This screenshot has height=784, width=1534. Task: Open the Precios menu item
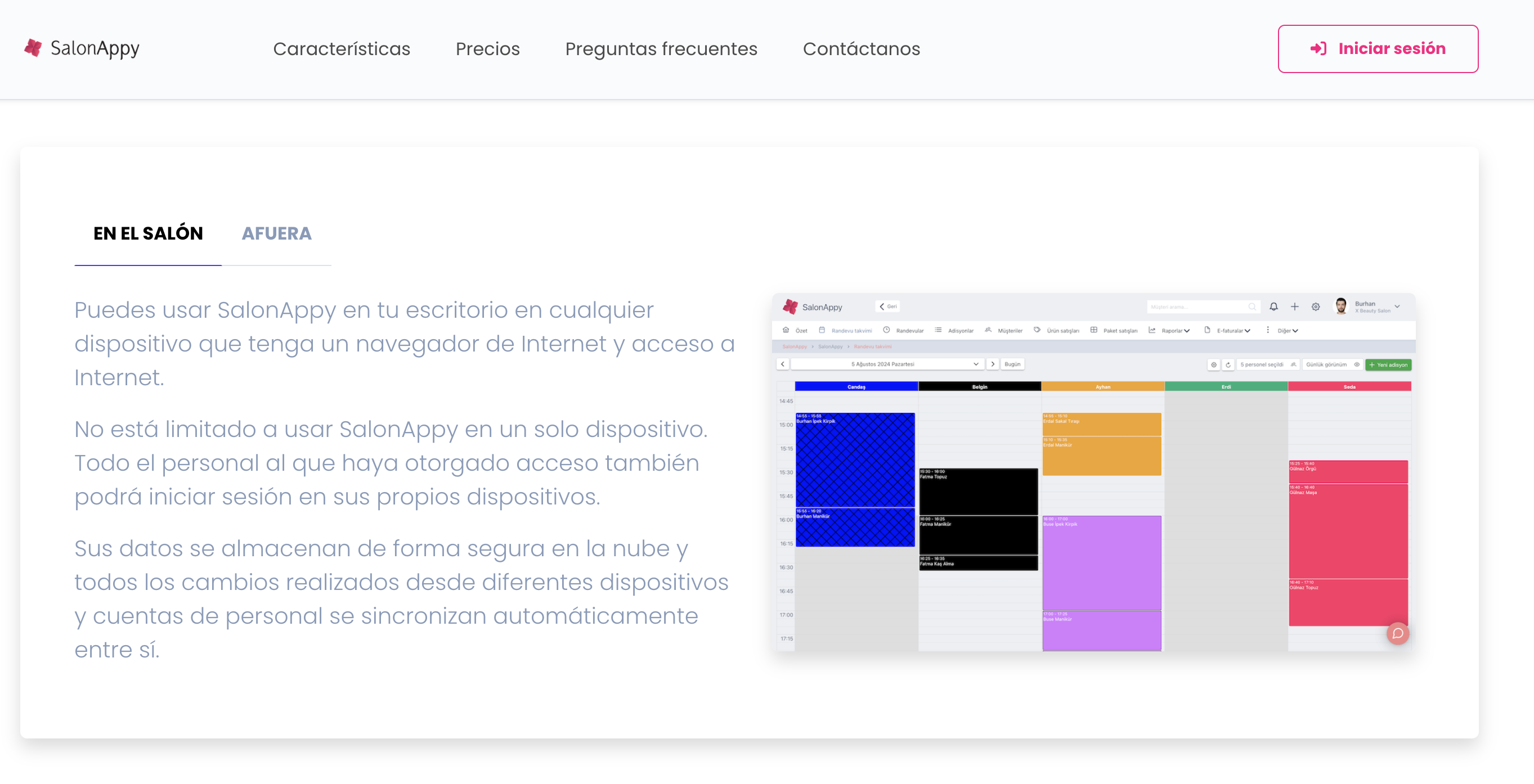487,49
